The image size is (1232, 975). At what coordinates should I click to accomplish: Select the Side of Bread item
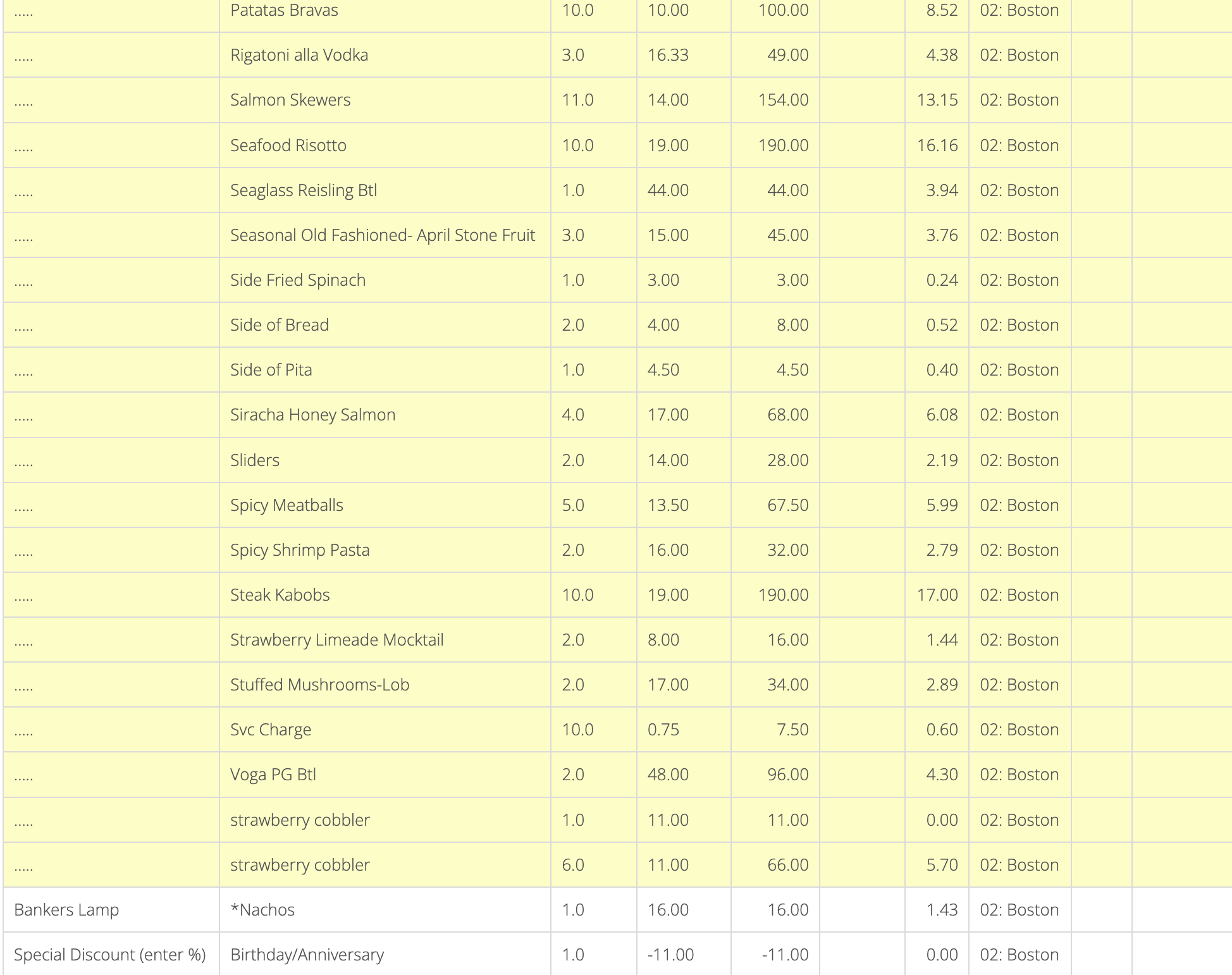point(280,325)
